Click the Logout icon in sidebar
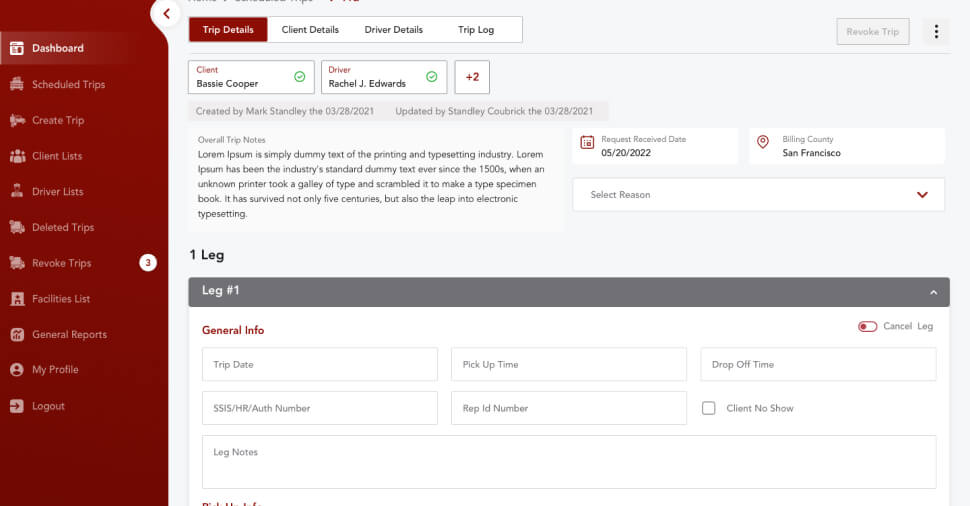 (17, 406)
